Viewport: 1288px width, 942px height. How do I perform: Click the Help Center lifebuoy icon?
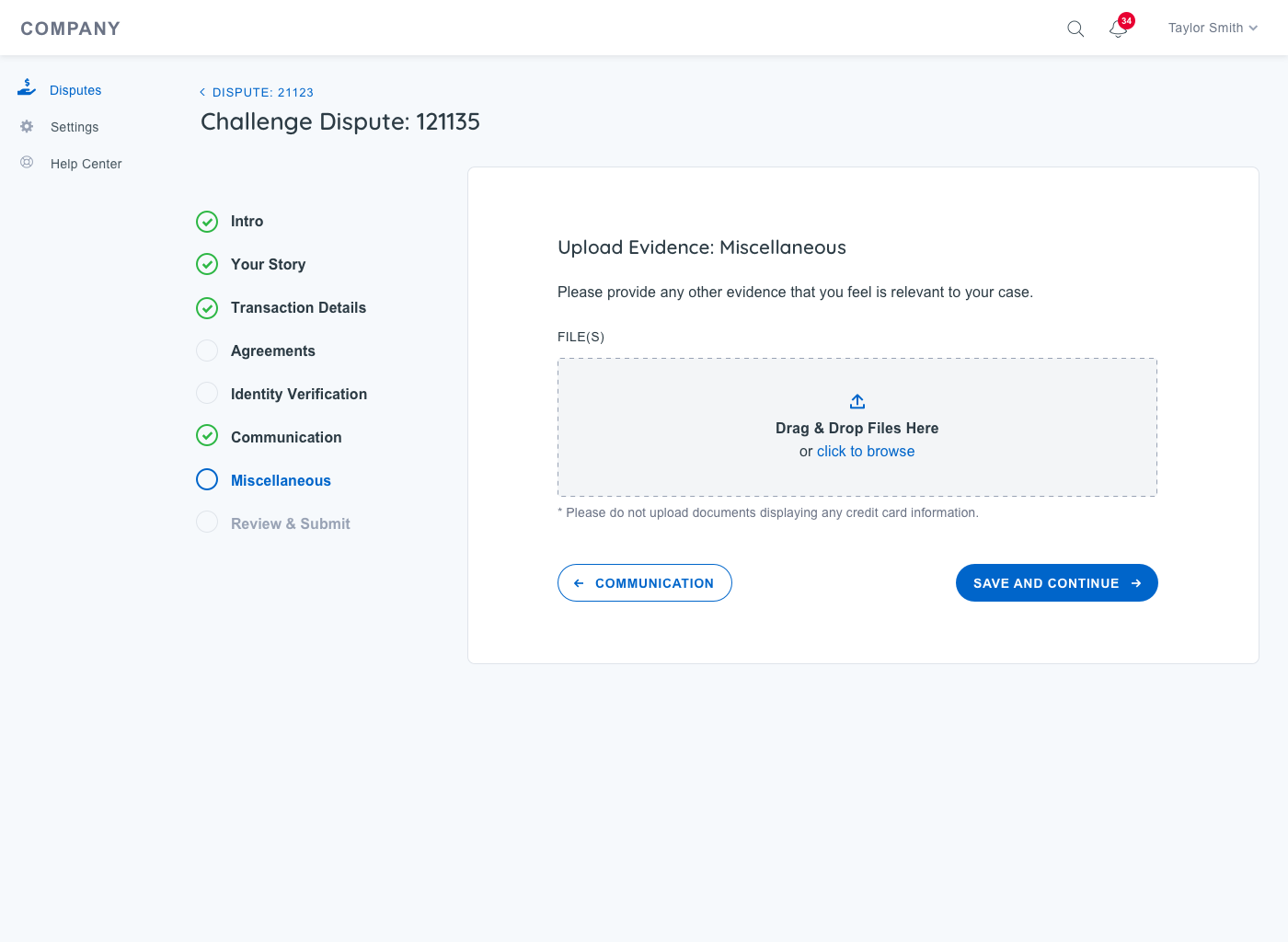tap(27, 163)
